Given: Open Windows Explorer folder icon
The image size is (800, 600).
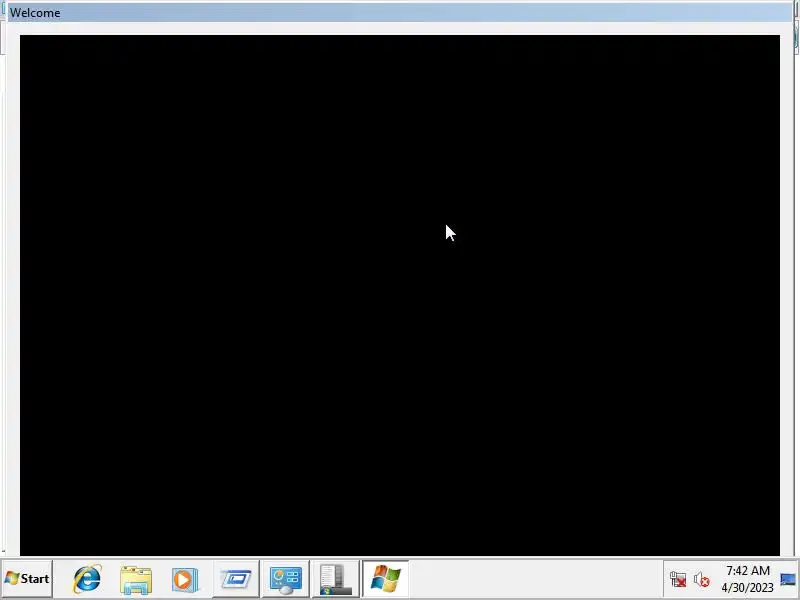Looking at the screenshot, I should tap(136, 580).
